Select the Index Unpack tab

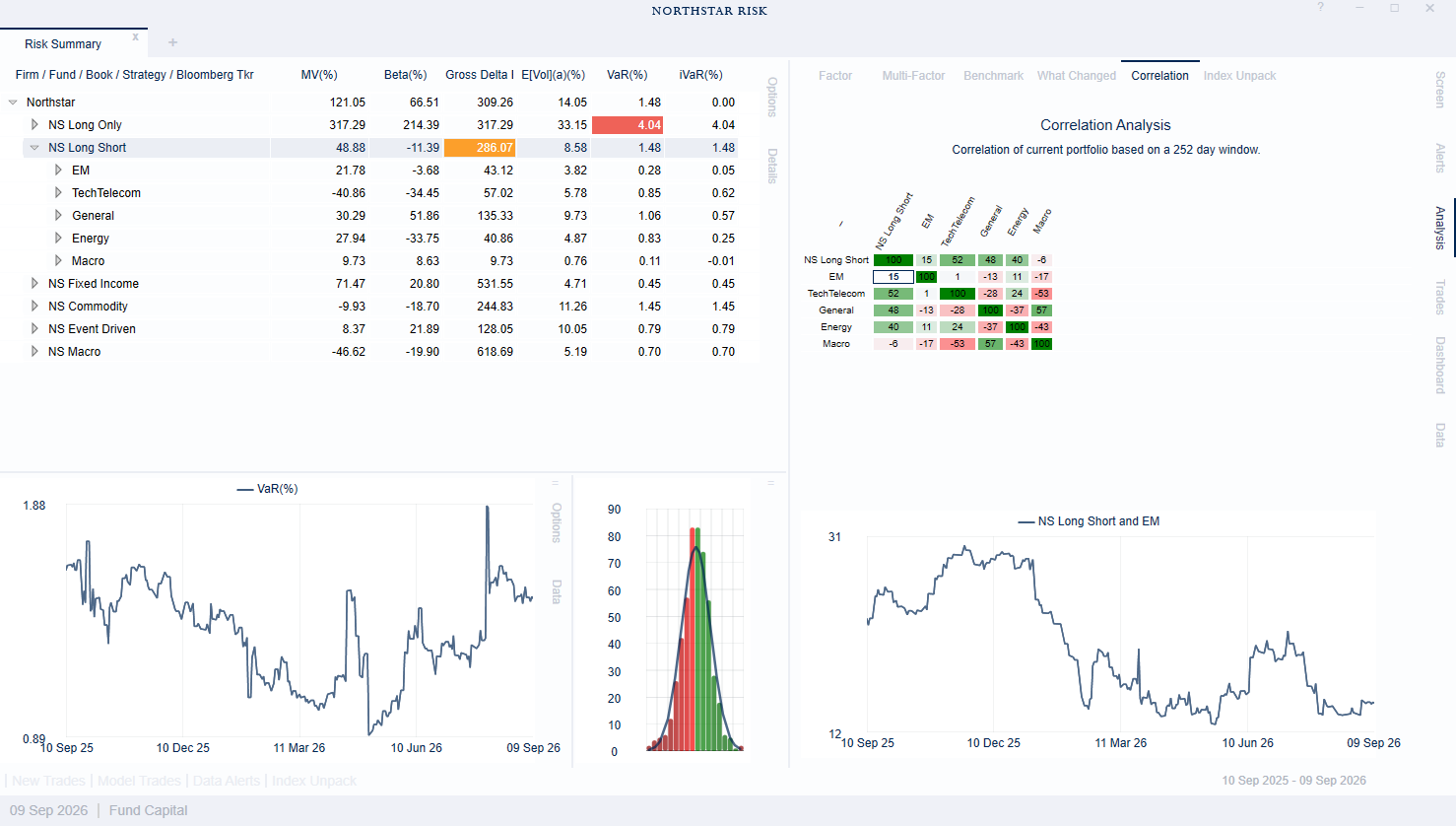click(x=1239, y=76)
